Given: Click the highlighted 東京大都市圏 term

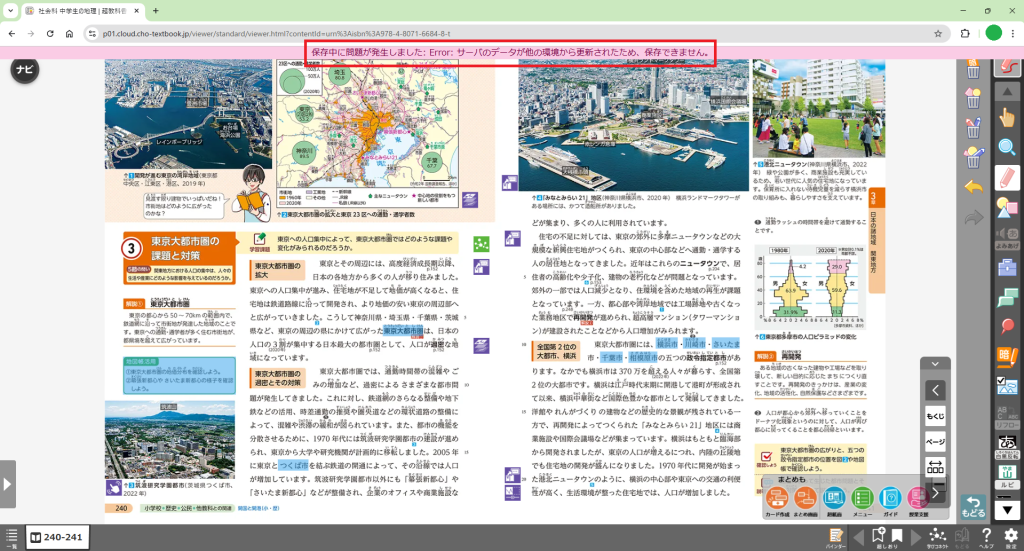Looking at the screenshot, I should point(403,331).
